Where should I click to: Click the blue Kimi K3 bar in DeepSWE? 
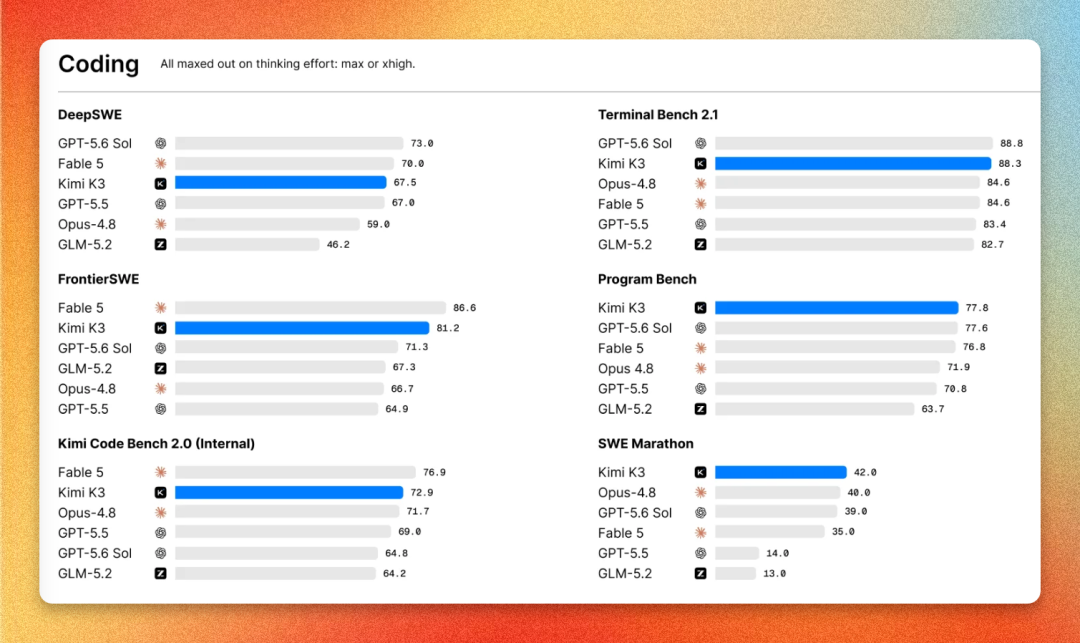click(x=280, y=182)
